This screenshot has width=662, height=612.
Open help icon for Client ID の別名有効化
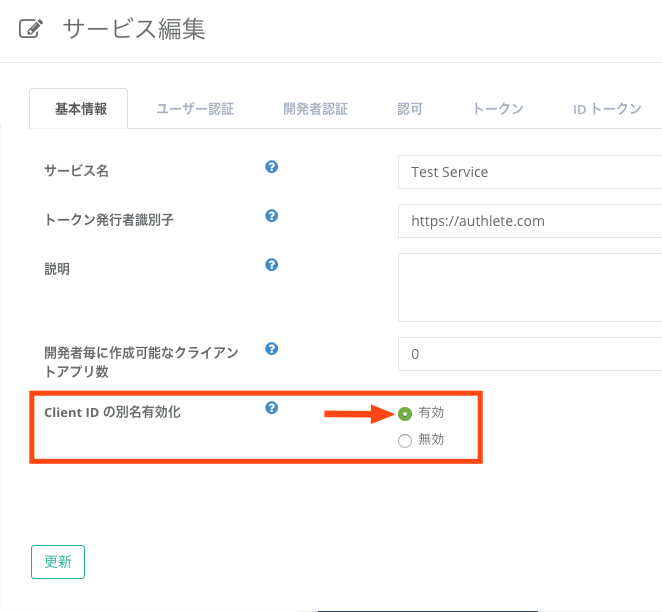(x=271, y=408)
